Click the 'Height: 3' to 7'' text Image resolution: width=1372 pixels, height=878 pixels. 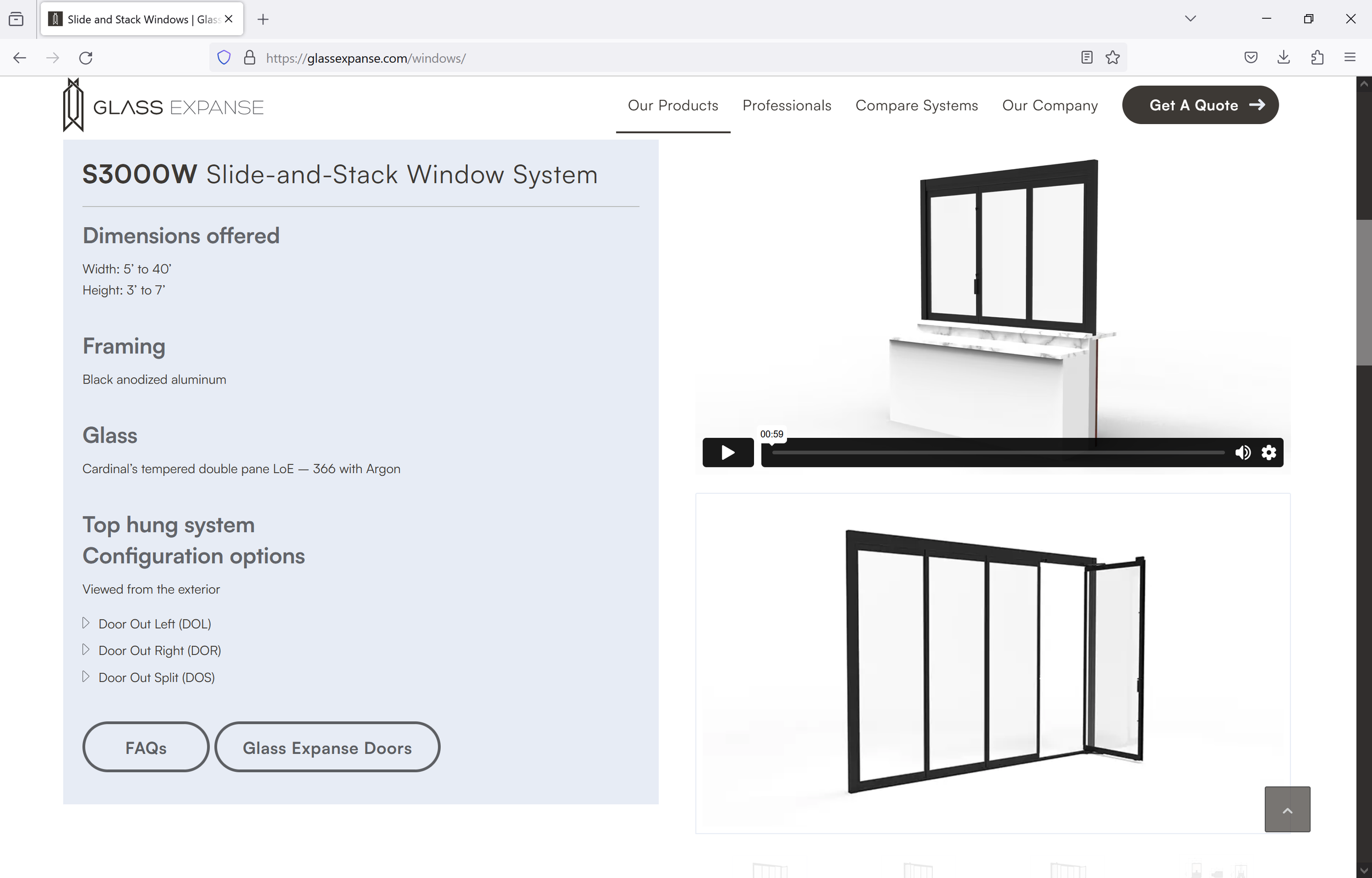click(x=123, y=290)
